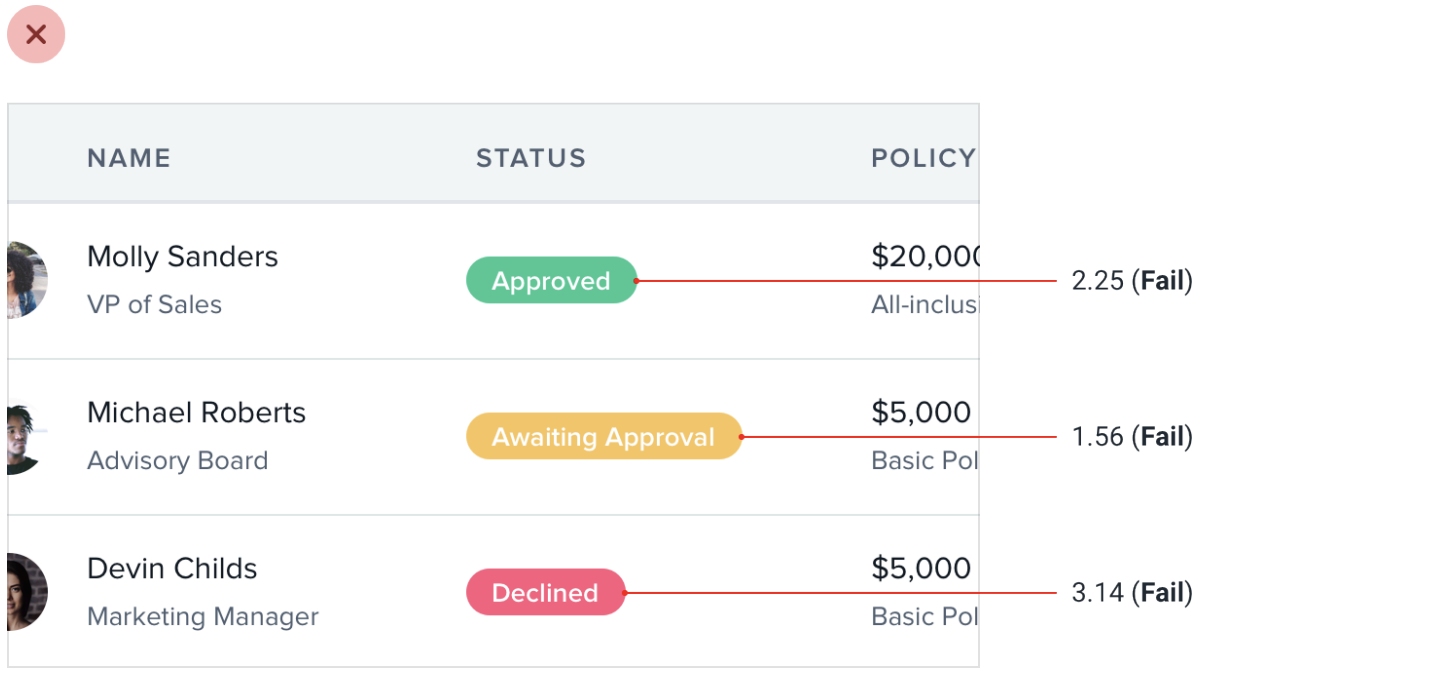Open Devin Childs' name link
This screenshot has width=1436, height=674.
pos(172,569)
